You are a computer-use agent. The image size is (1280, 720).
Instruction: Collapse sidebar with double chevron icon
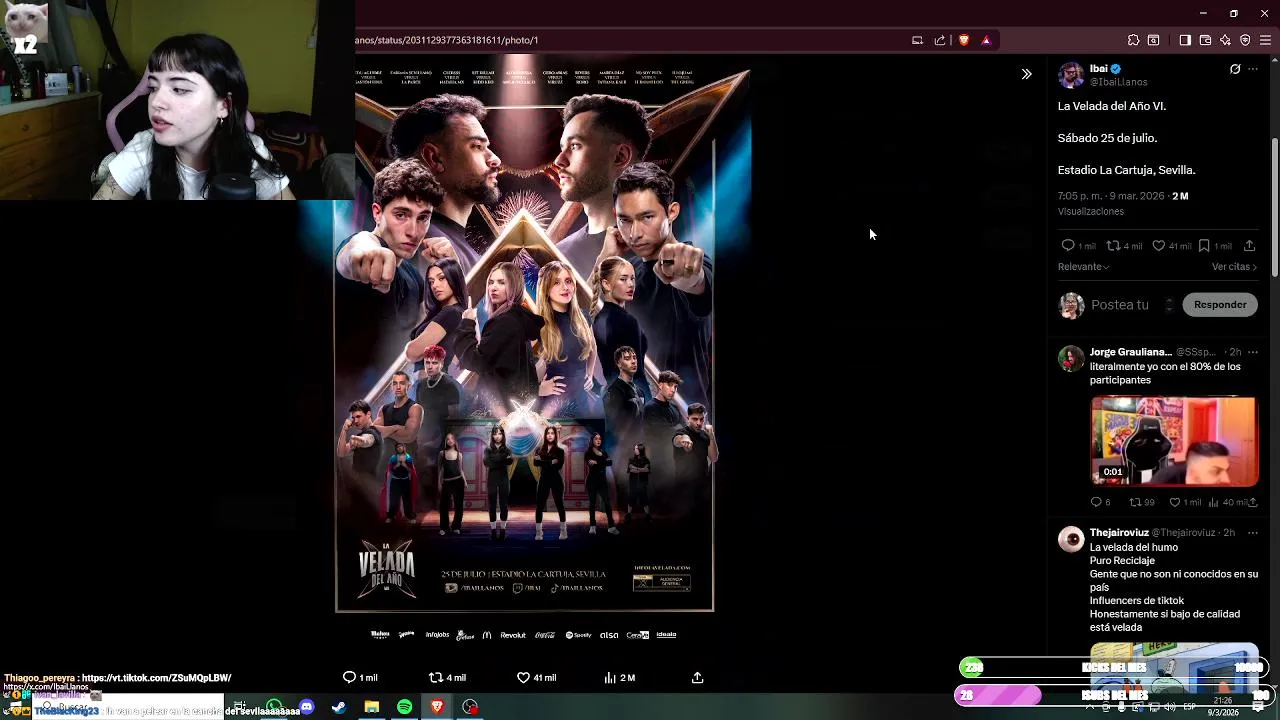(x=1026, y=74)
